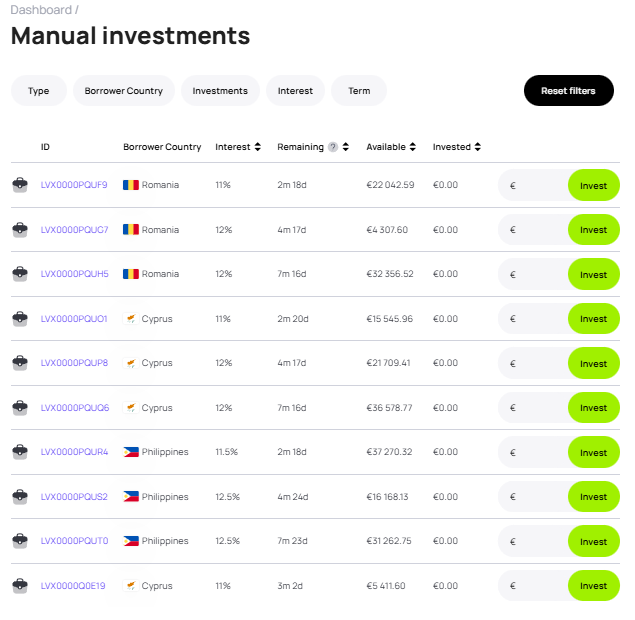Sort the table by Interest arrows
This screenshot has width=635, height=620.
tap(257, 147)
